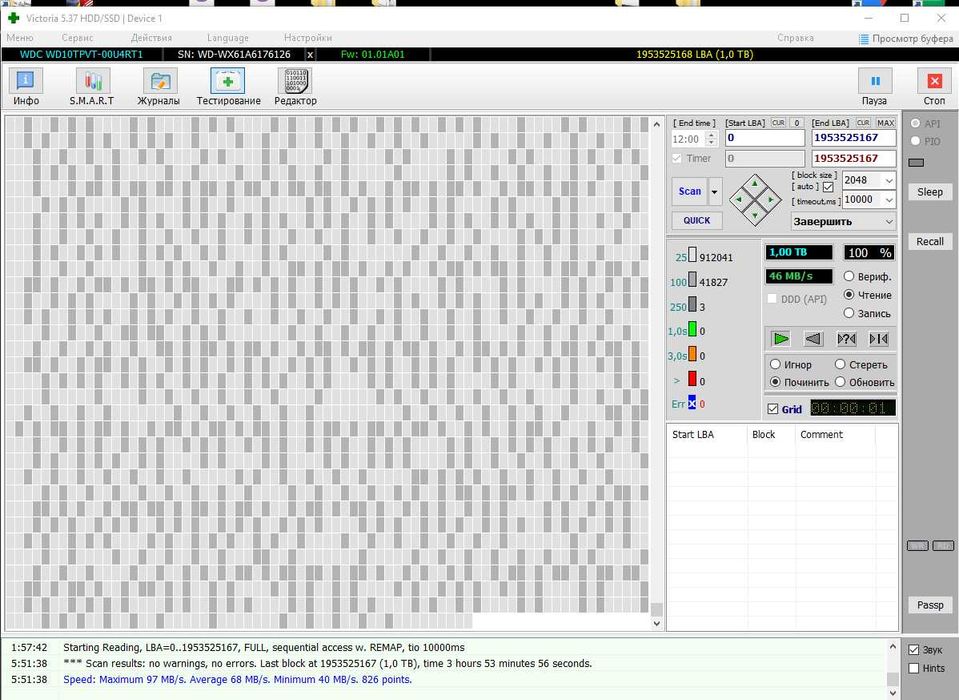
Task: Open the Журналы logs section
Action: (158, 87)
